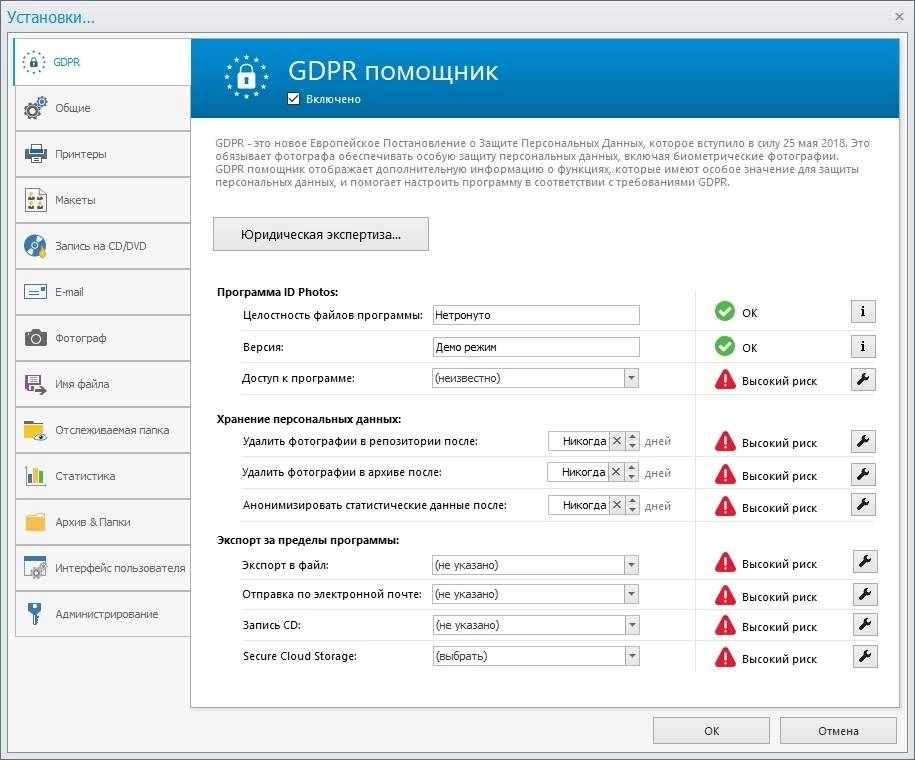
Task: Click the Отслеживаемая папка folder icon
Action: pos(36,430)
